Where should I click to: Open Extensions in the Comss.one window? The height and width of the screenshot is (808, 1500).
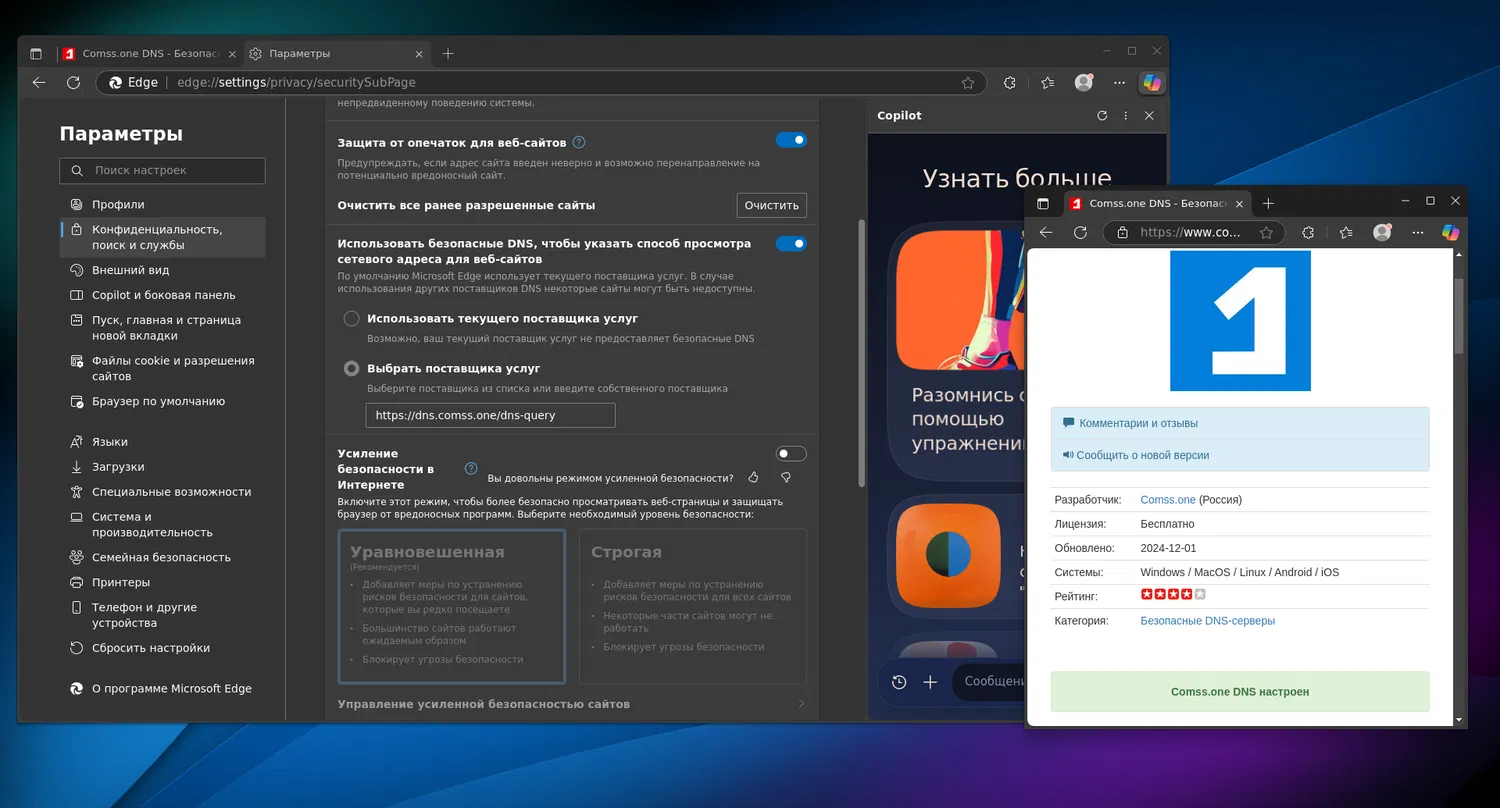pyautogui.click(x=1308, y=232)
